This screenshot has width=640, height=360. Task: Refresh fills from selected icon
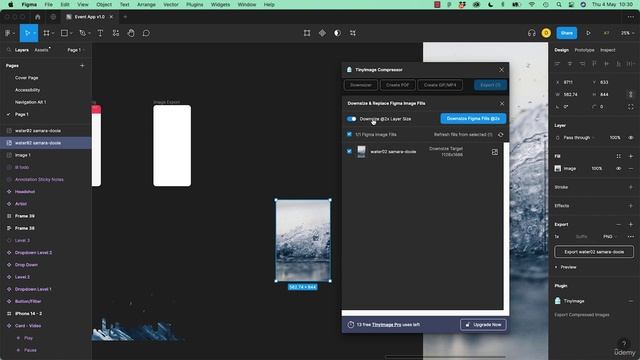pyautogui.click(x=500, y=134)
